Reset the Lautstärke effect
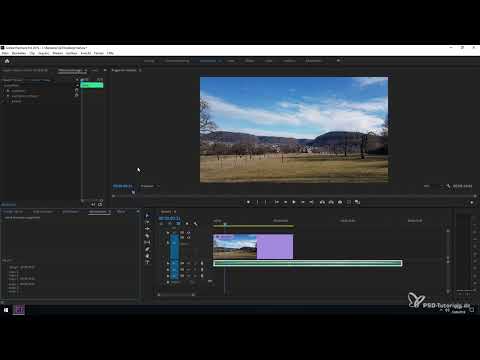 tap(76, 90)
